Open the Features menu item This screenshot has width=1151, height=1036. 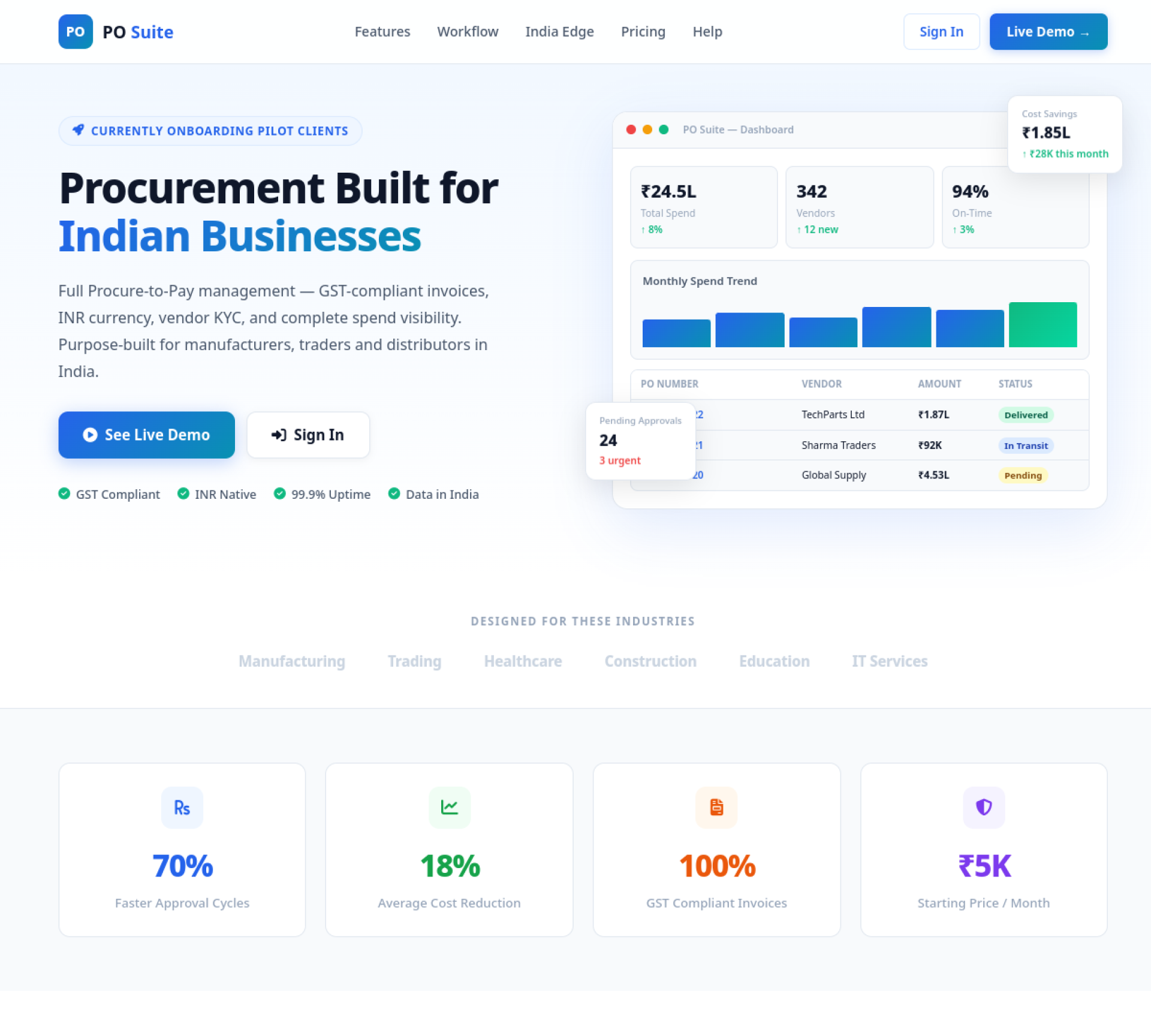coord(382,32)
